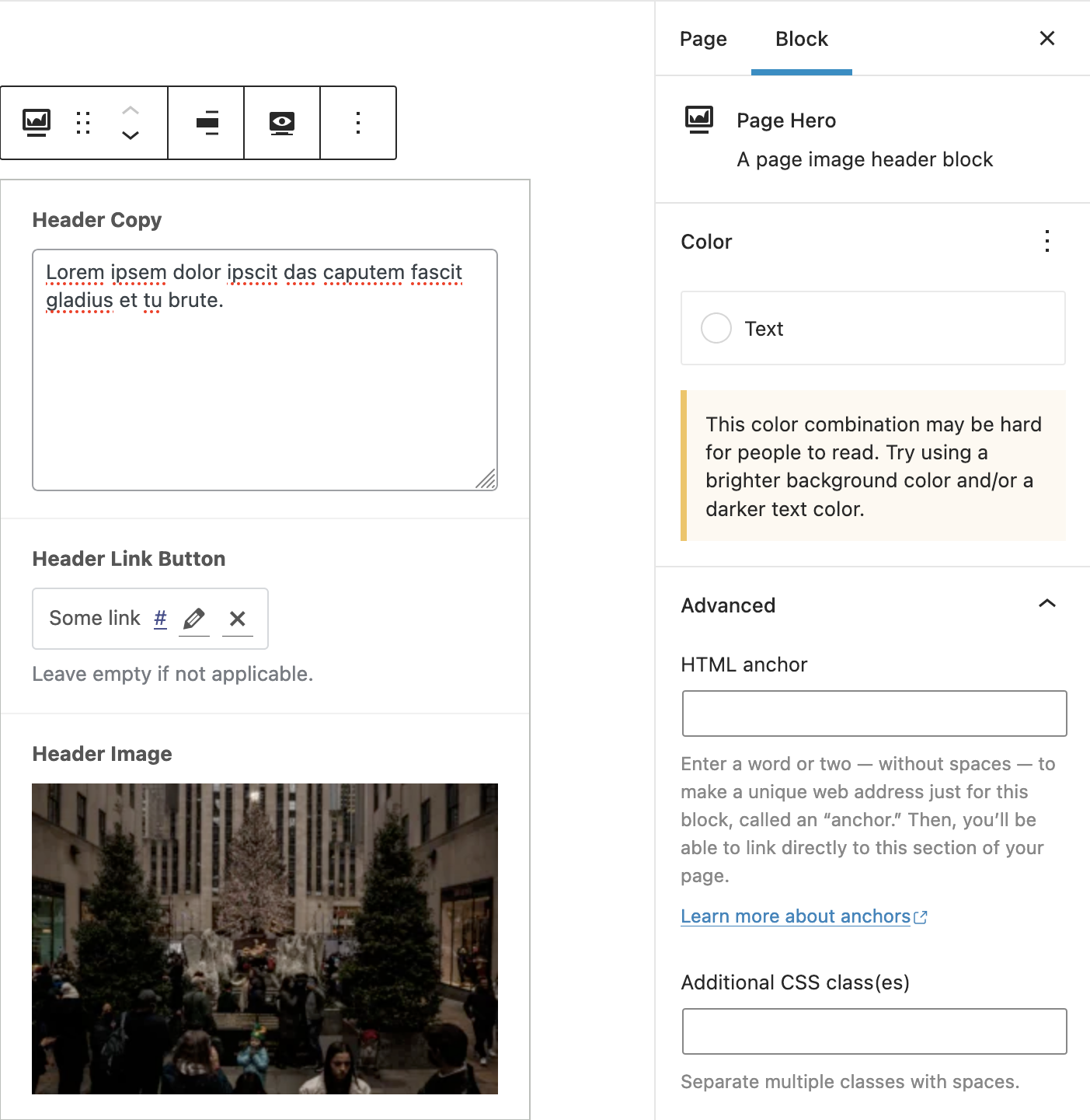Edit the Some link URL with pencil icon
This screenshot has height=1120, width=1090.
[x=194, y=619]
